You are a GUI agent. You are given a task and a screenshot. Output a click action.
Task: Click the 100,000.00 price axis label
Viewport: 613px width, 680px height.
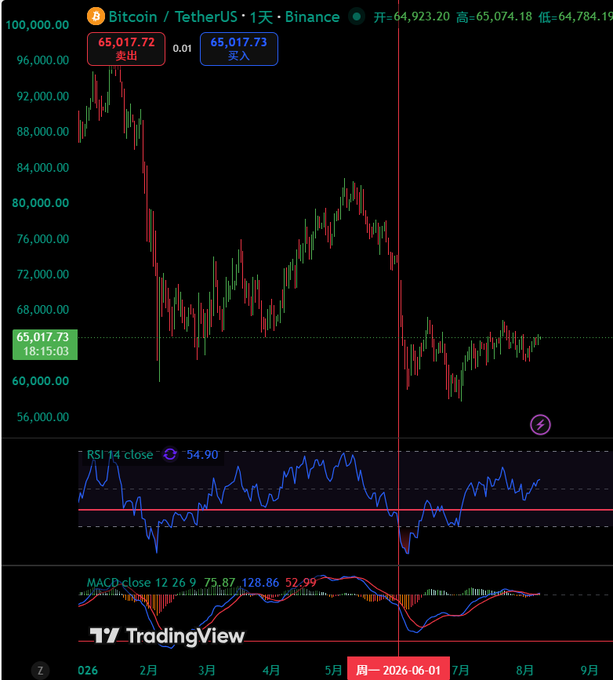pyautogui.click(x=37, y=25)
